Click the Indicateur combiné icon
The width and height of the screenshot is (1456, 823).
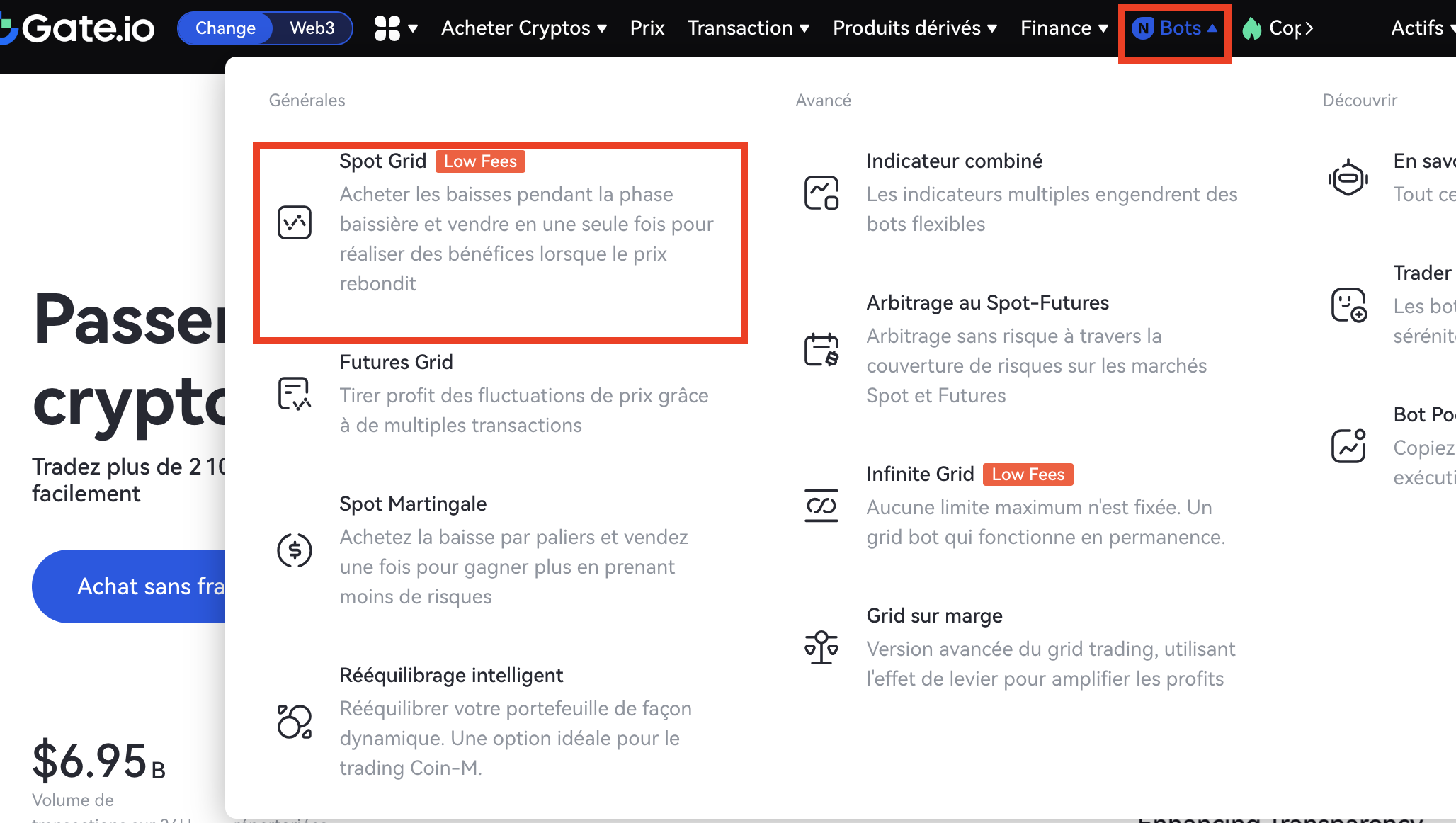[x=821, y=193]
